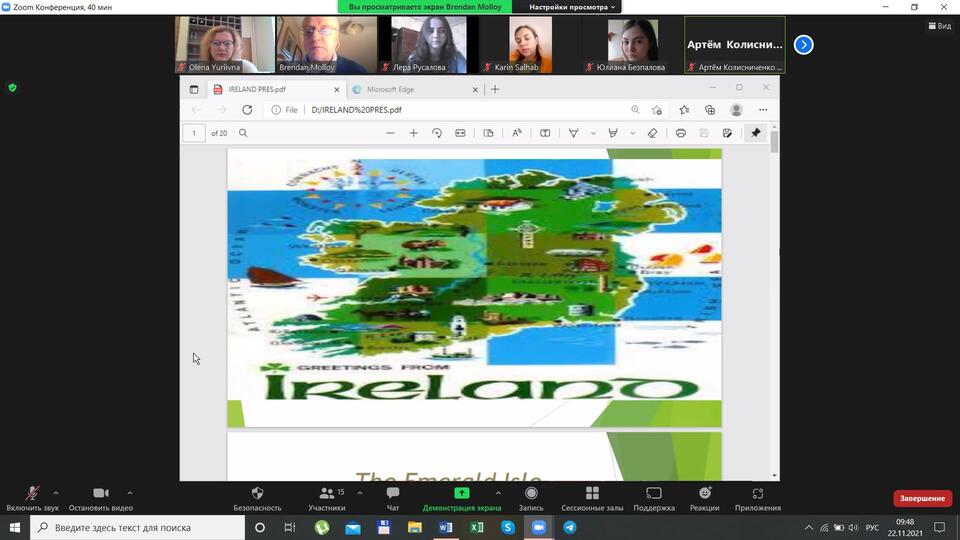Click browser zoom magnifier in address bar

click(x=635, y=110)
